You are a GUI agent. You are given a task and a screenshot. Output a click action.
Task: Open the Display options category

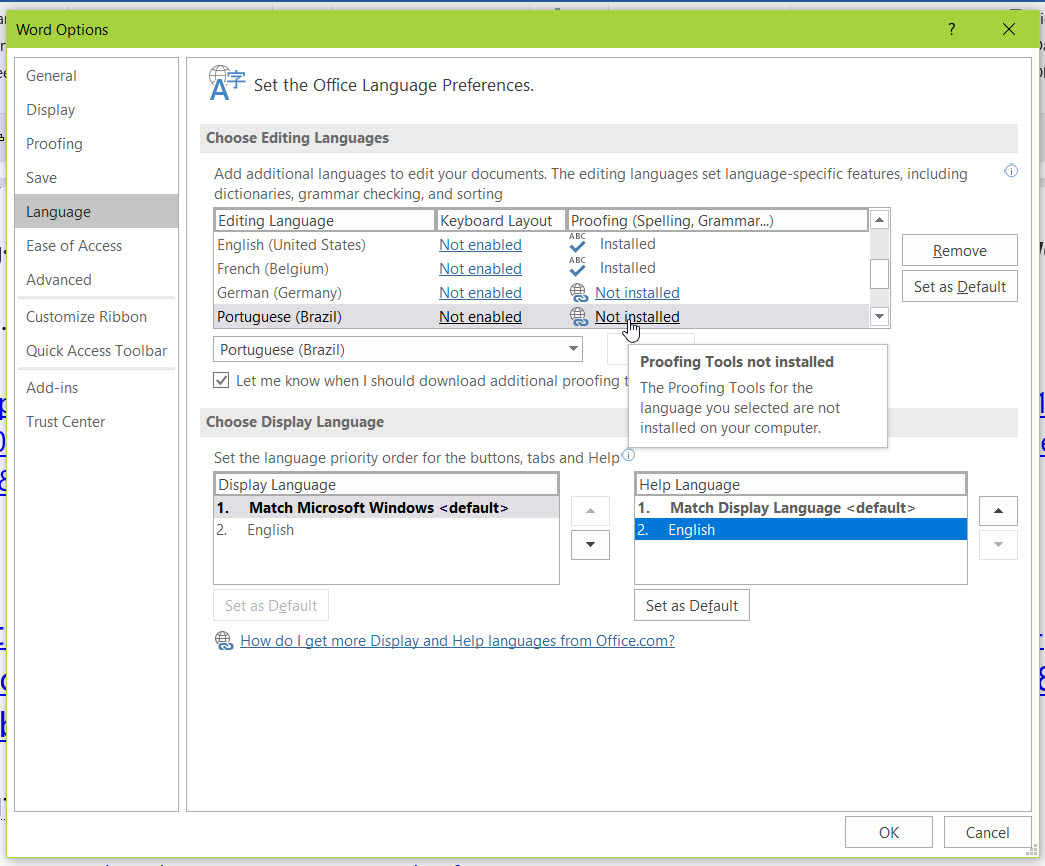pos(97,110)
